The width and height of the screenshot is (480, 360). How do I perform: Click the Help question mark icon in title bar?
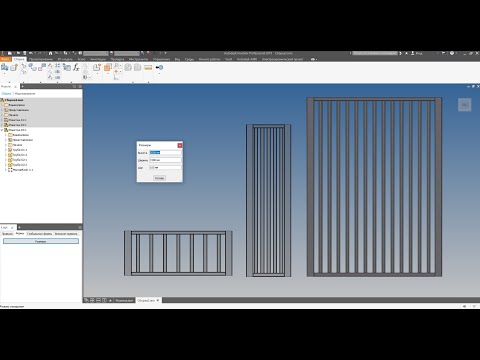[452, 53]
